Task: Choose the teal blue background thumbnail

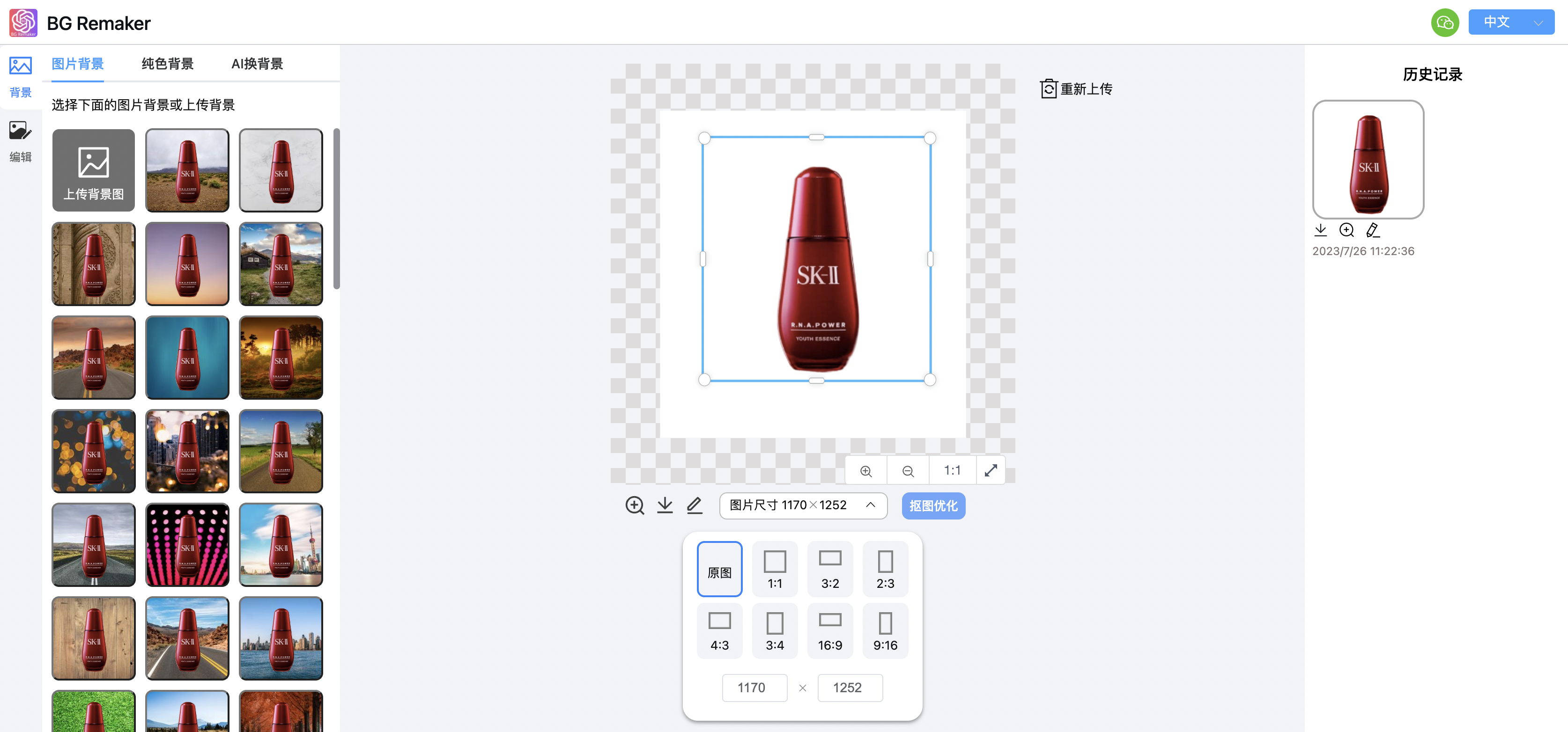Action: (x=187, y=357)
